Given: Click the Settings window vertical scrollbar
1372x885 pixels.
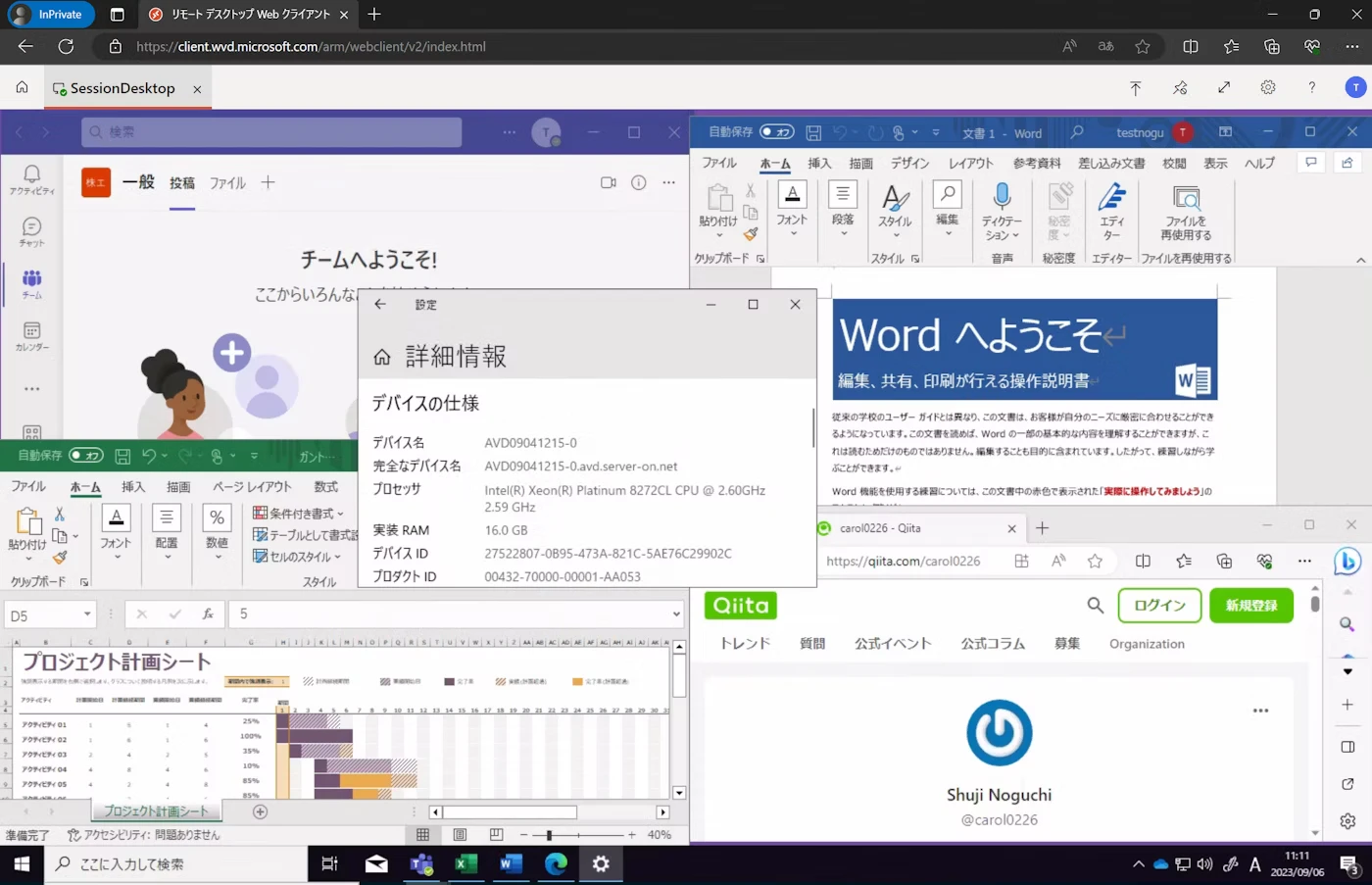Looking at the screenshot, I should pyautogui.click(x=812, y=428).
